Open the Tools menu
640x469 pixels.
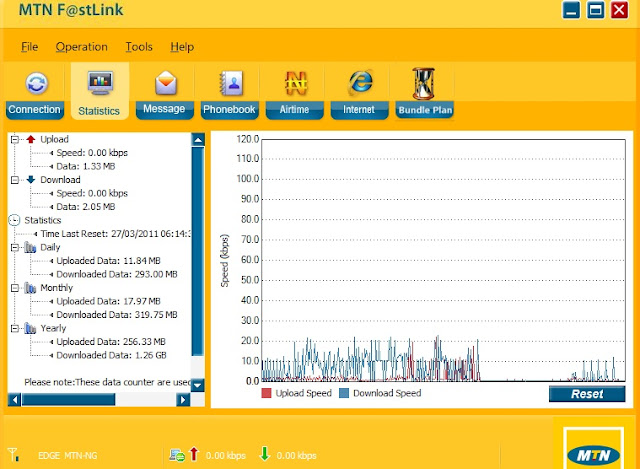(139, 47)
